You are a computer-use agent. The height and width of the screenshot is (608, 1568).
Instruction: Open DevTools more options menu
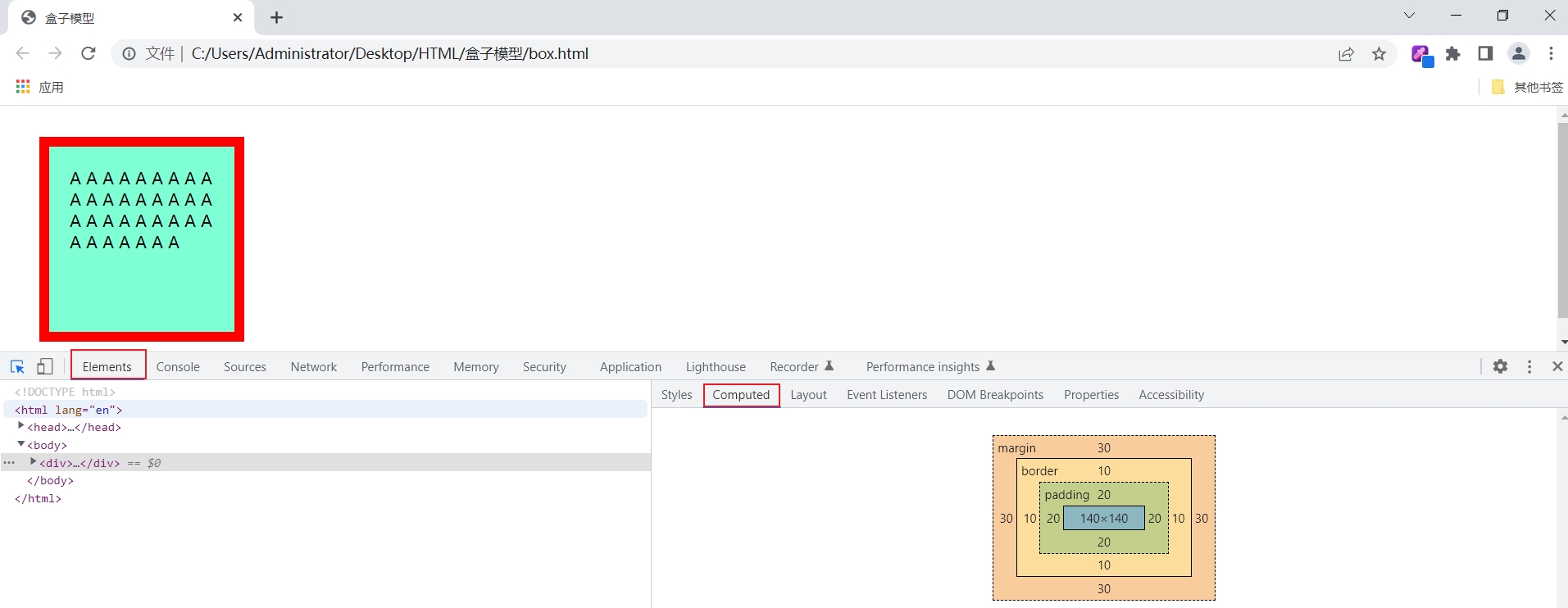click(1529, 367)
